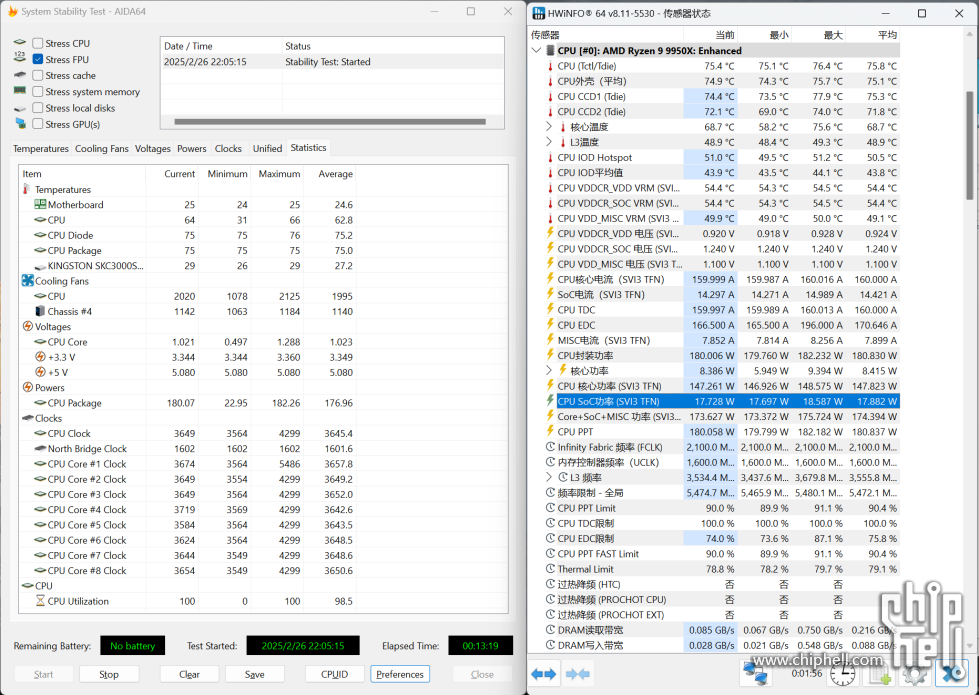Select the DRAM读取带宽 sensor row

click(x=723, y=630)
